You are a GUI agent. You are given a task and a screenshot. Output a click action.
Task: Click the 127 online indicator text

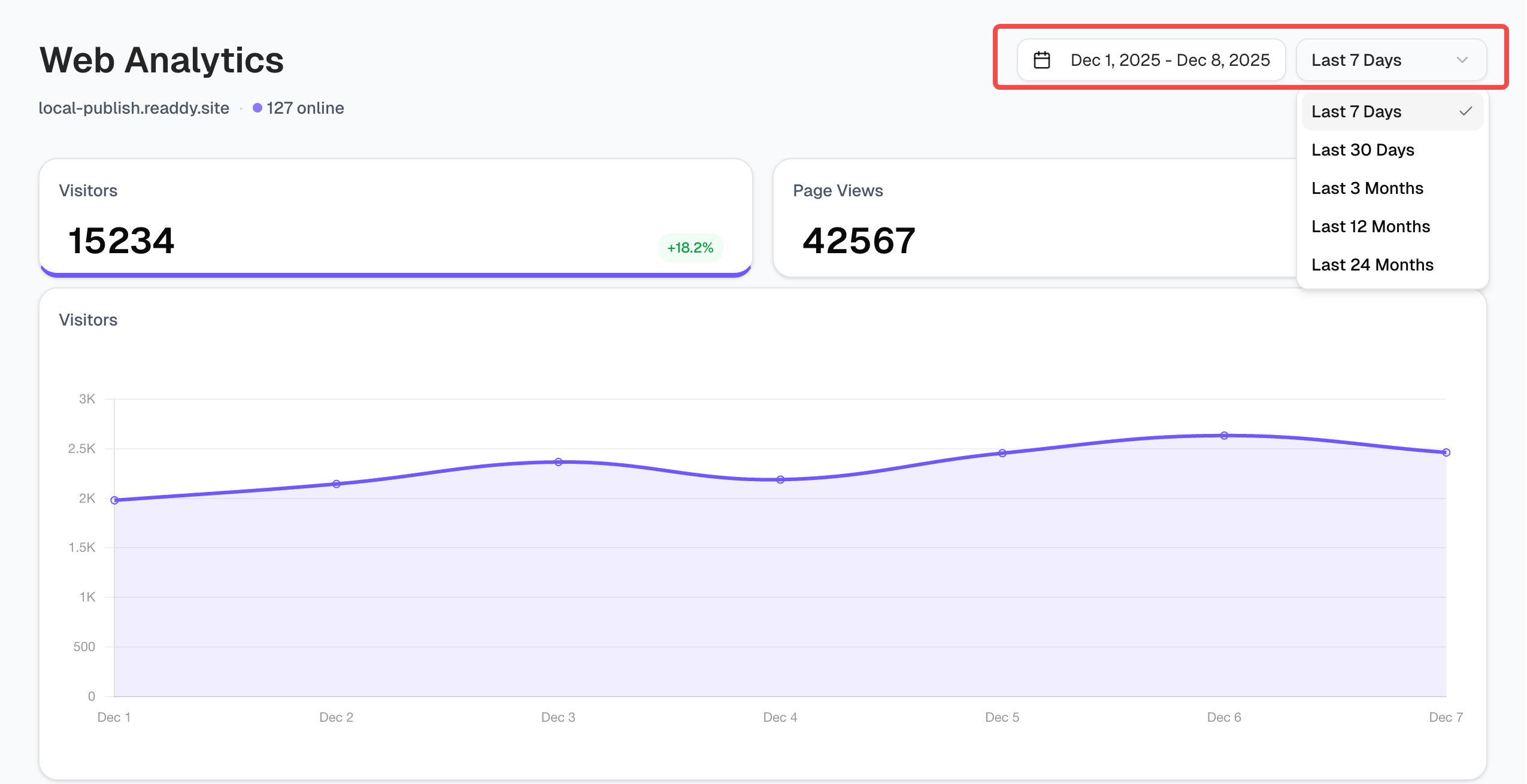(x=305, y=108)
